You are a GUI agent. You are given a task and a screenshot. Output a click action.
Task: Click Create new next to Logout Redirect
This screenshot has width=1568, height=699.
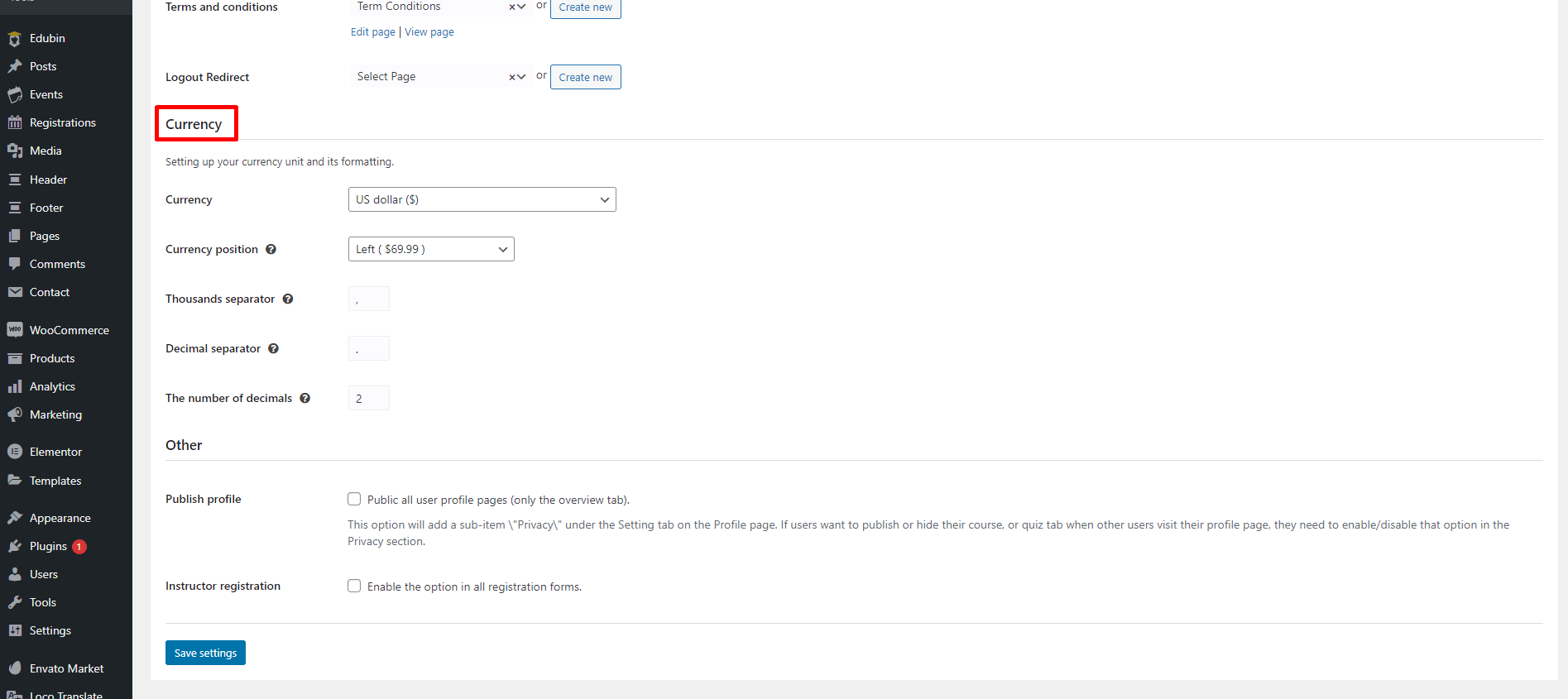point(585,77)
